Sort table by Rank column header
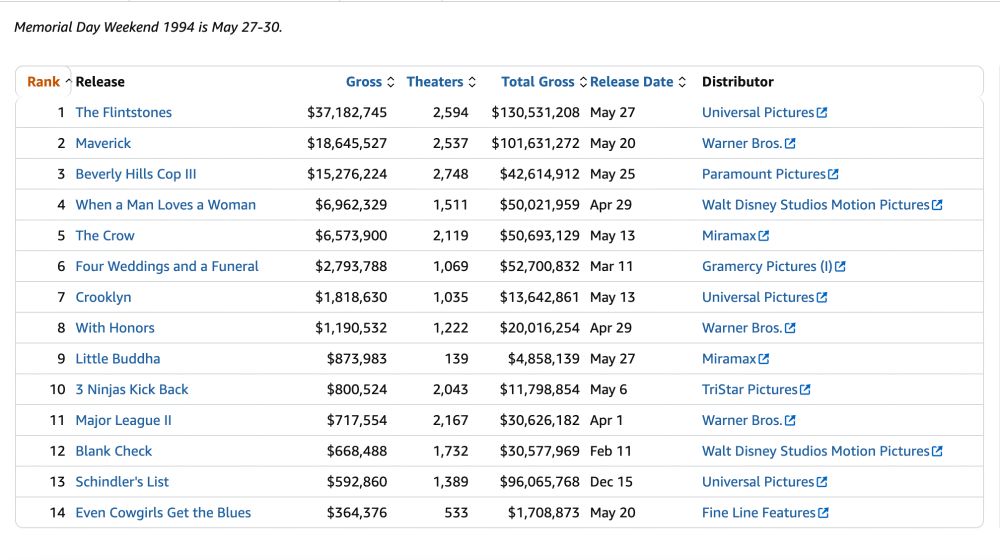Viewport: 1000px width, 560px height. click(x=43, y=82)
